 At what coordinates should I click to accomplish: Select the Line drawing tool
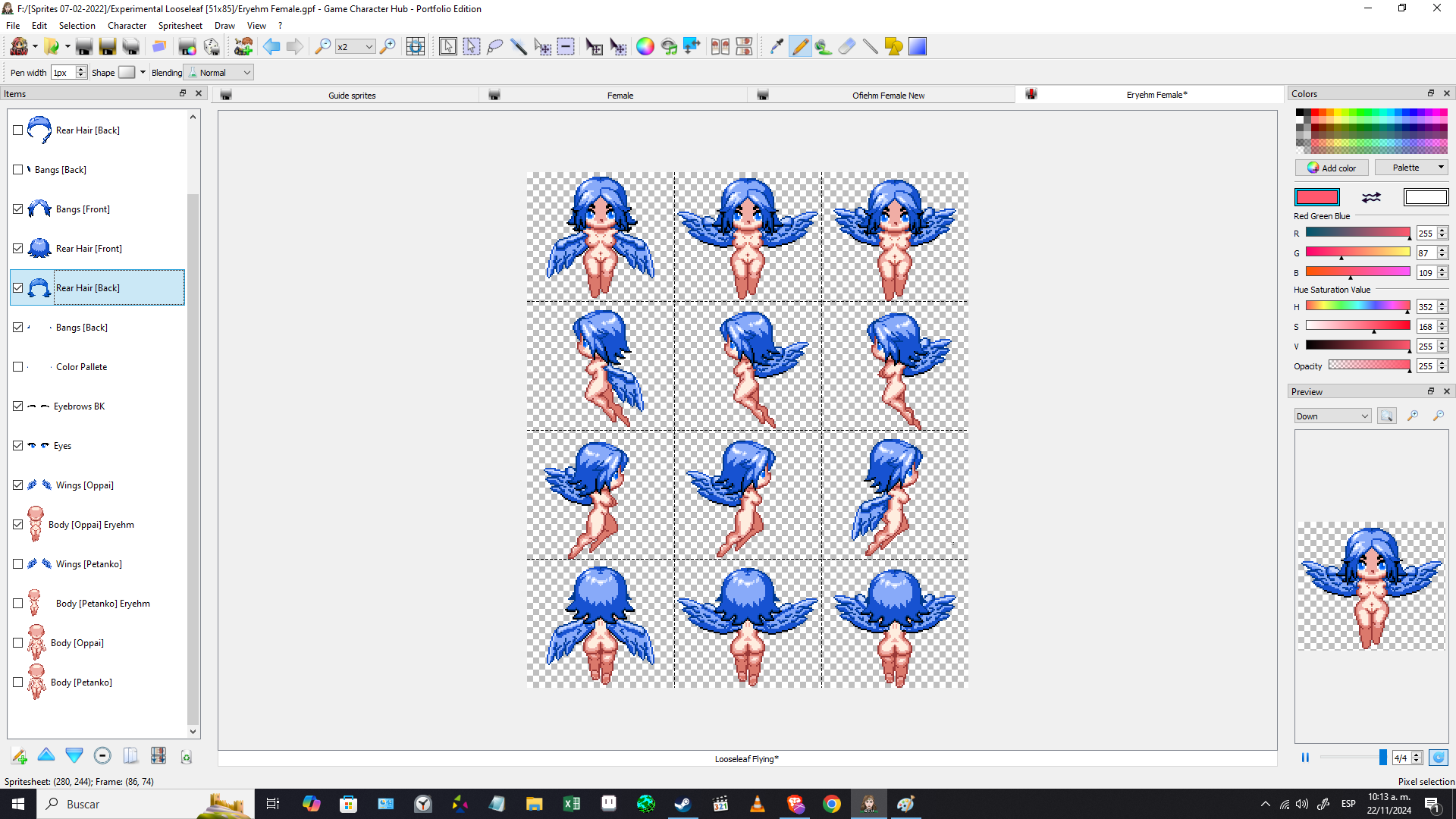coord(870,46)
